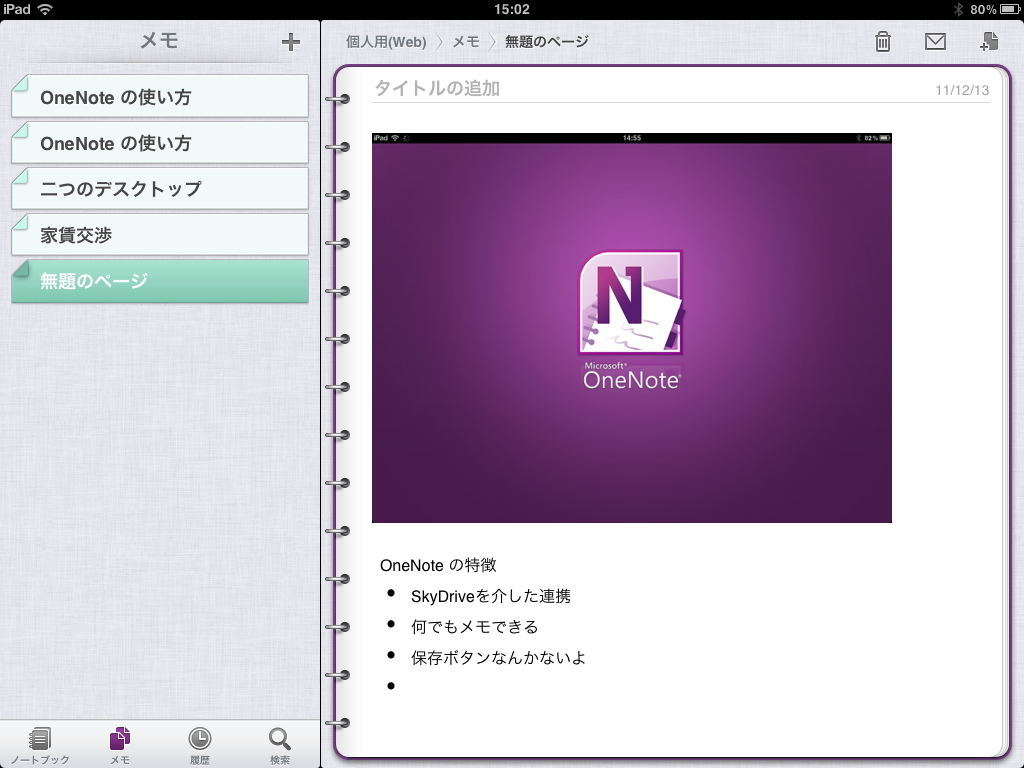Add a new memo with plus icon
Screen dimensions: 1024x768
pos(291,42)
